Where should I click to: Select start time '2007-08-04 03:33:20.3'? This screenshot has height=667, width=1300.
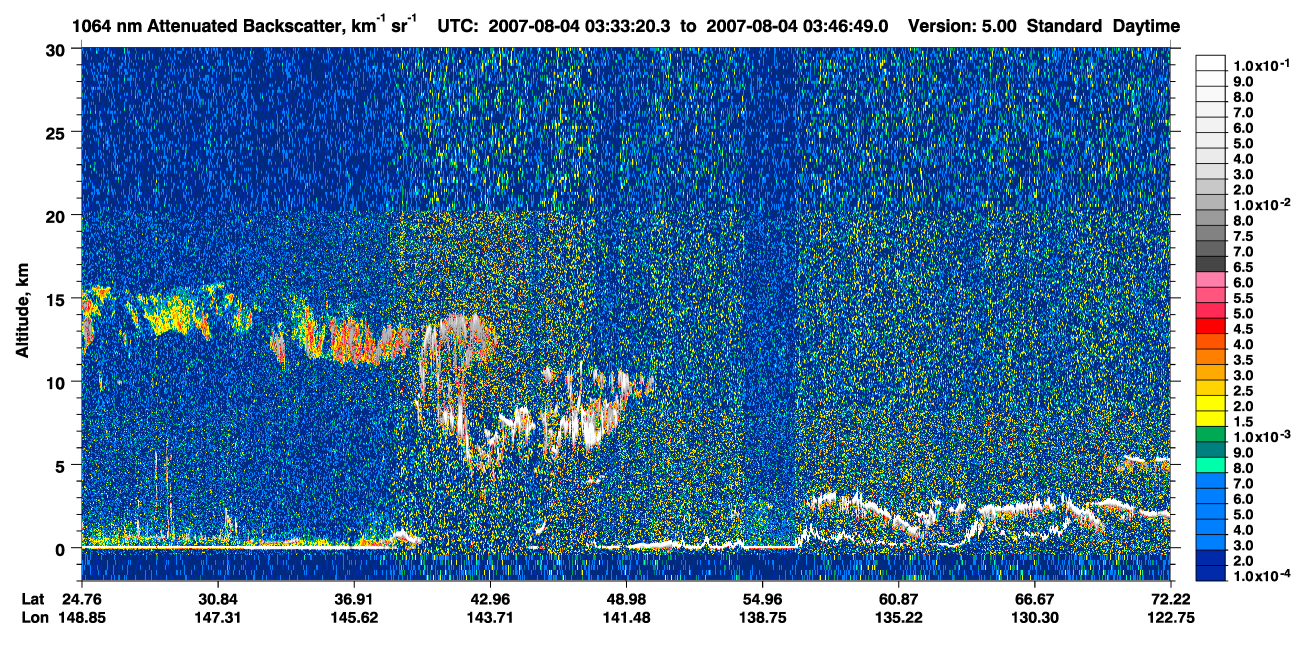pyautogui.click(x=580, y=27)
